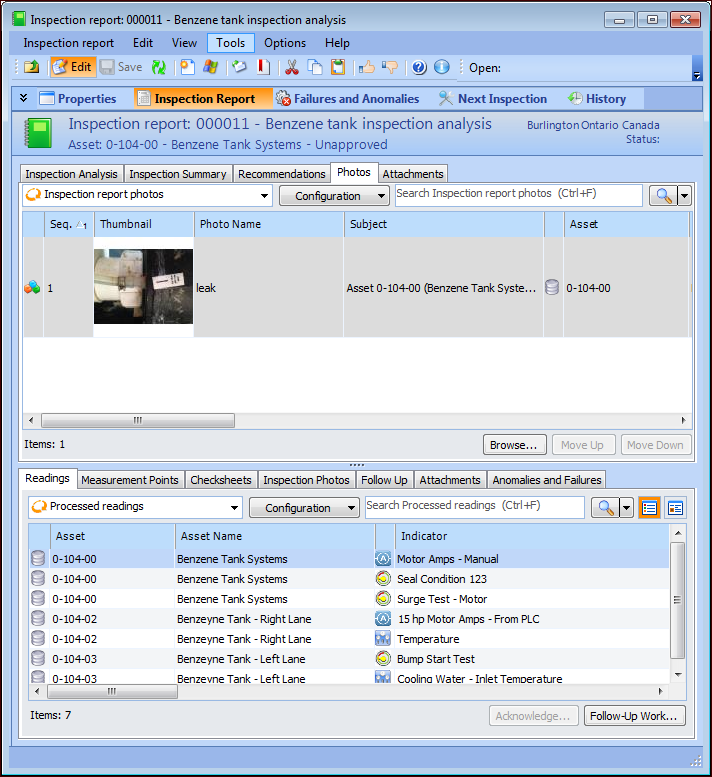Switch Readings panel to detail card view
The width and height of the screenshot is (712, 777).
point(675,508)
